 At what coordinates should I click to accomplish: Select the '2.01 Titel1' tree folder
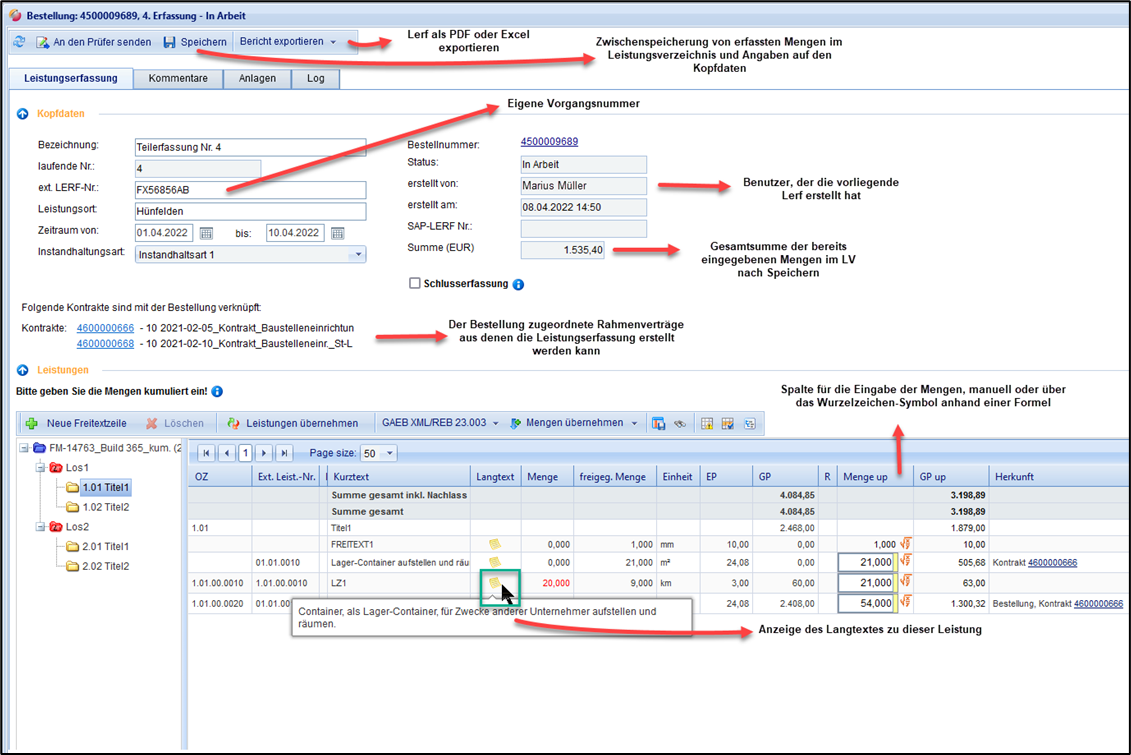(x=104, y=546)
